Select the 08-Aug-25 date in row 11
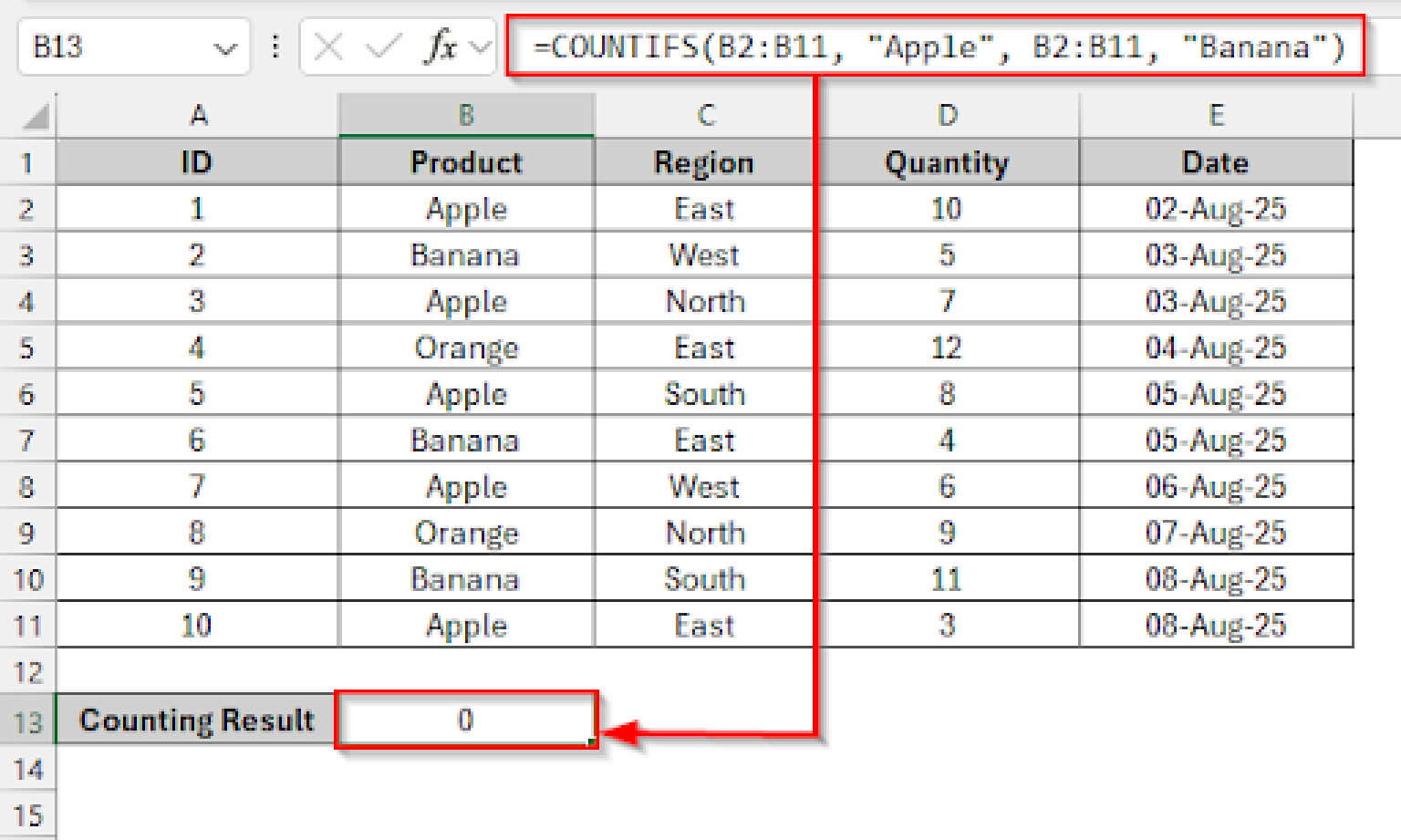Viewport: 1401px width, 840px height. tap(1216, 624)
